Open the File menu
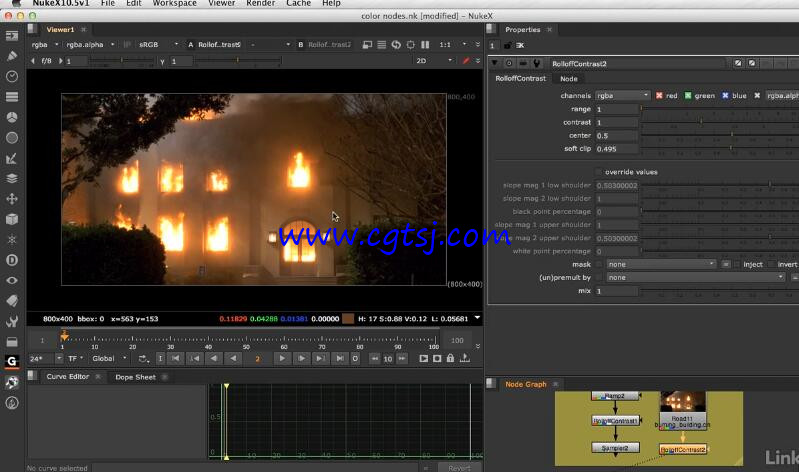 pos(108,4)
